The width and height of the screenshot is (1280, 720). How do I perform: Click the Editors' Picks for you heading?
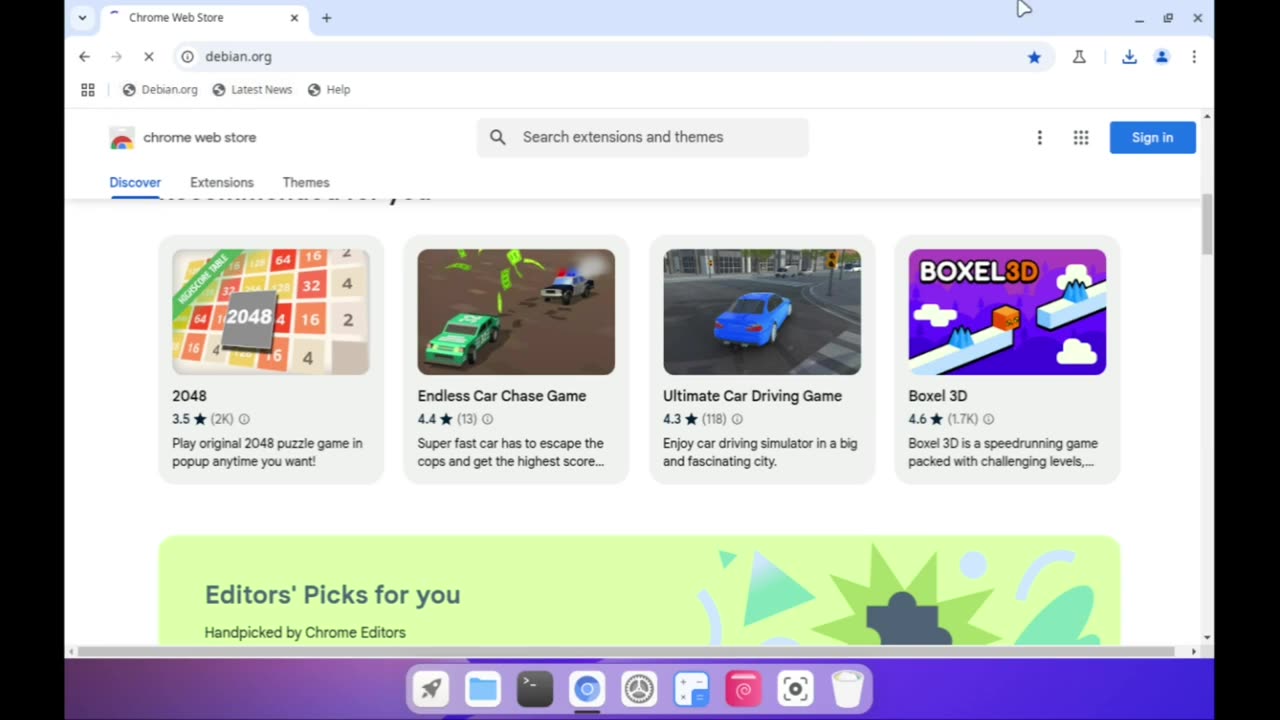[x=333, y=595]
